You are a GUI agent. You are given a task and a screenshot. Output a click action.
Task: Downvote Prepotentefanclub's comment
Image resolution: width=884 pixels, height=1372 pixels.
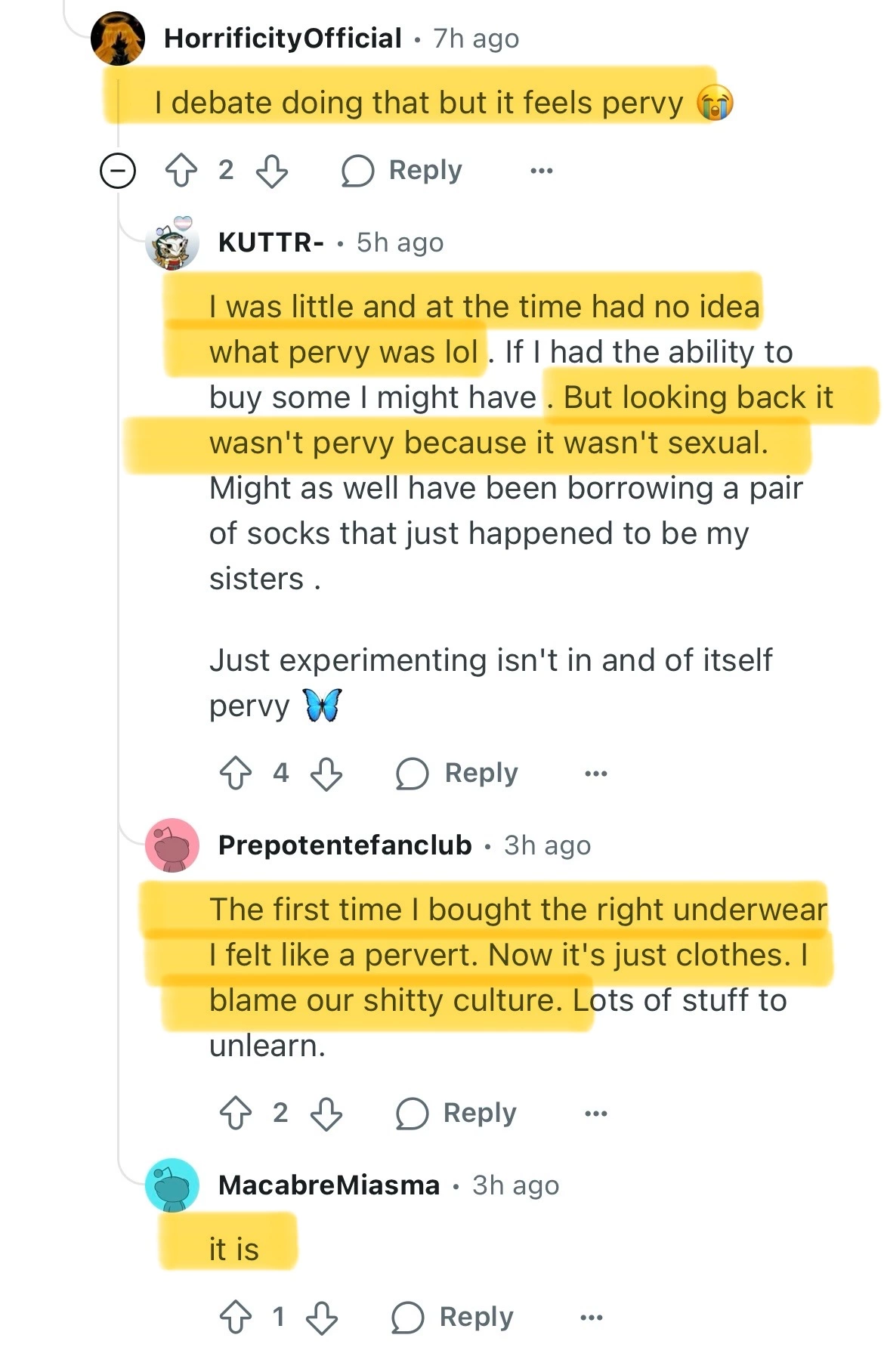[x=327, y=1113]
